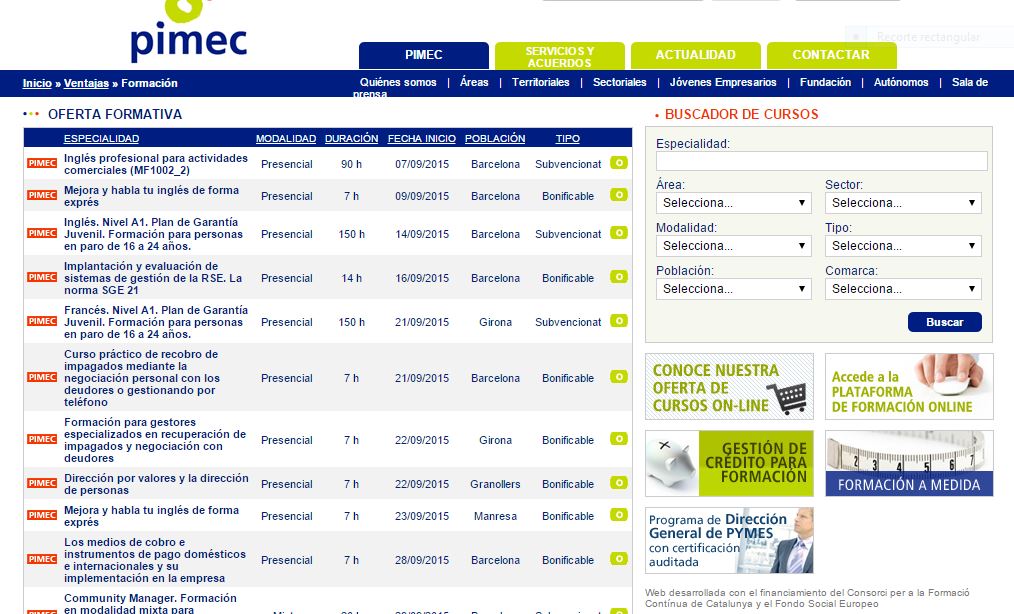This screenshot has height=614, width=1014.
Task: Click the 90 h duration cell
Action: point(351,164)
